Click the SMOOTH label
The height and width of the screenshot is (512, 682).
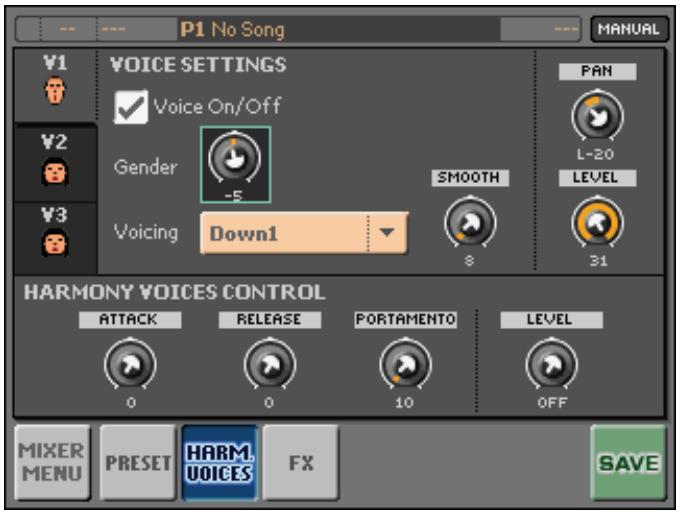pyautogui.click(x=470, y=178)
